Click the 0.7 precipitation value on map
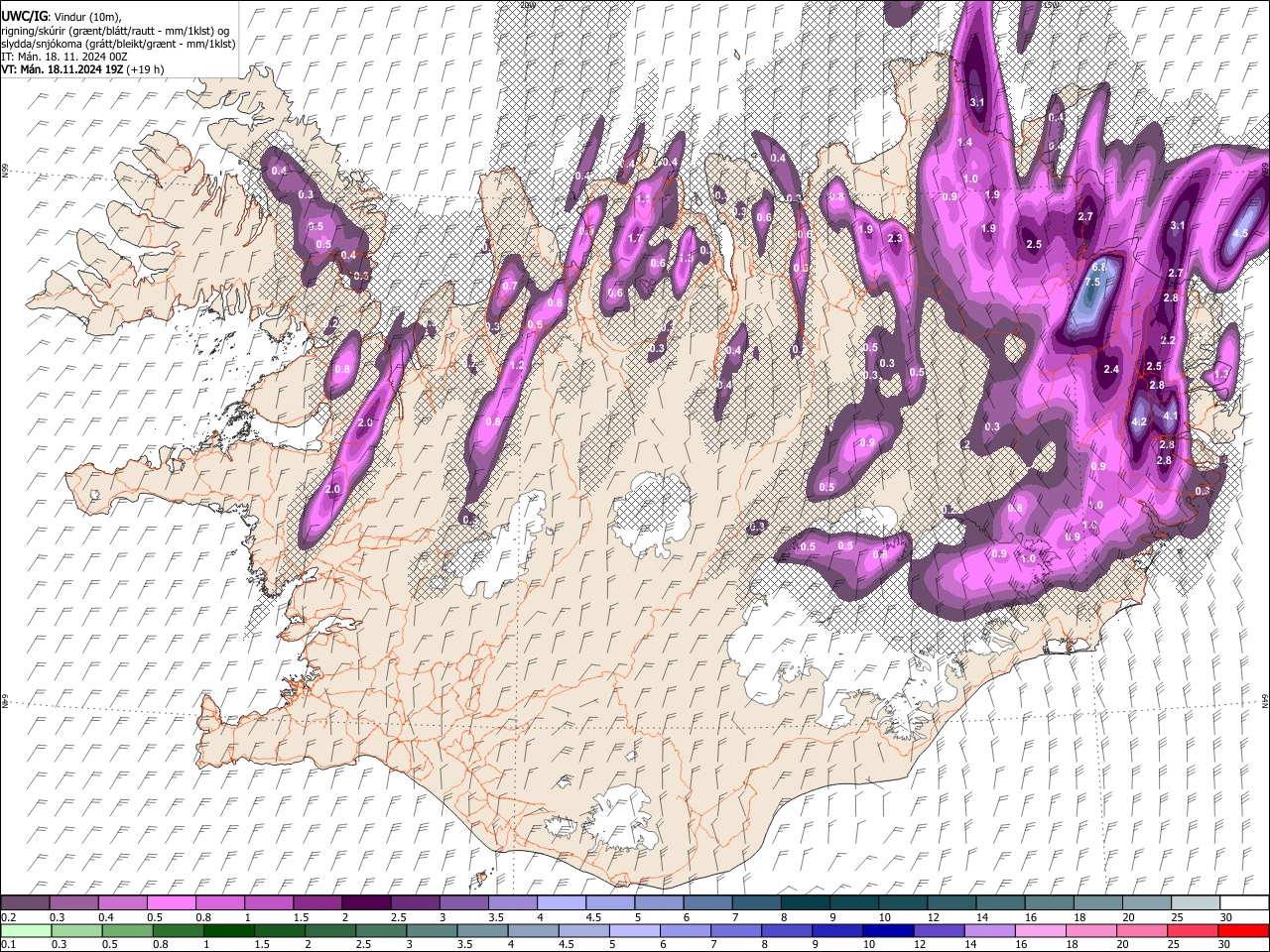Viewport: 1270px width, 952px height. 511,286
